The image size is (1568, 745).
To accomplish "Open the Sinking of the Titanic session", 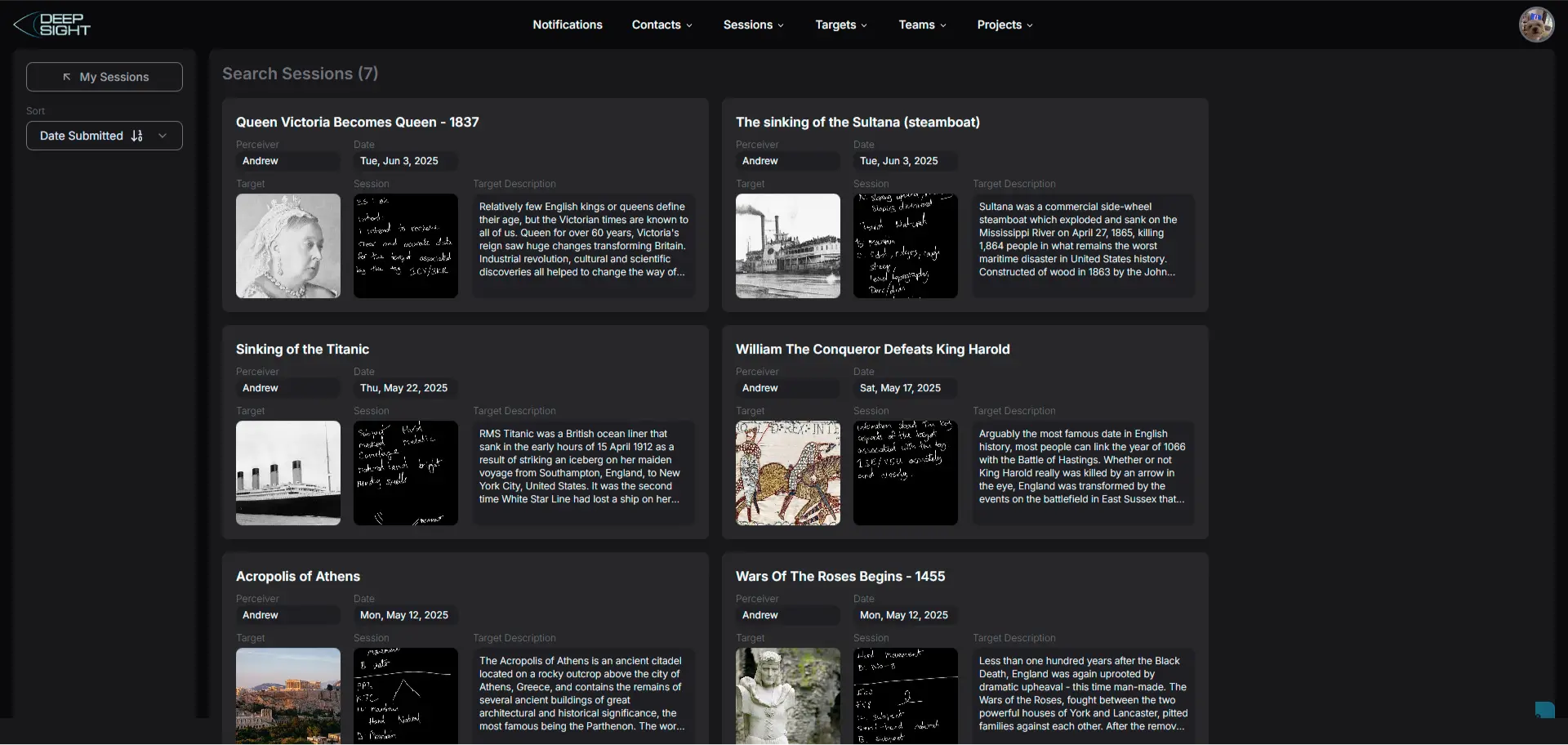I will 302,349.
